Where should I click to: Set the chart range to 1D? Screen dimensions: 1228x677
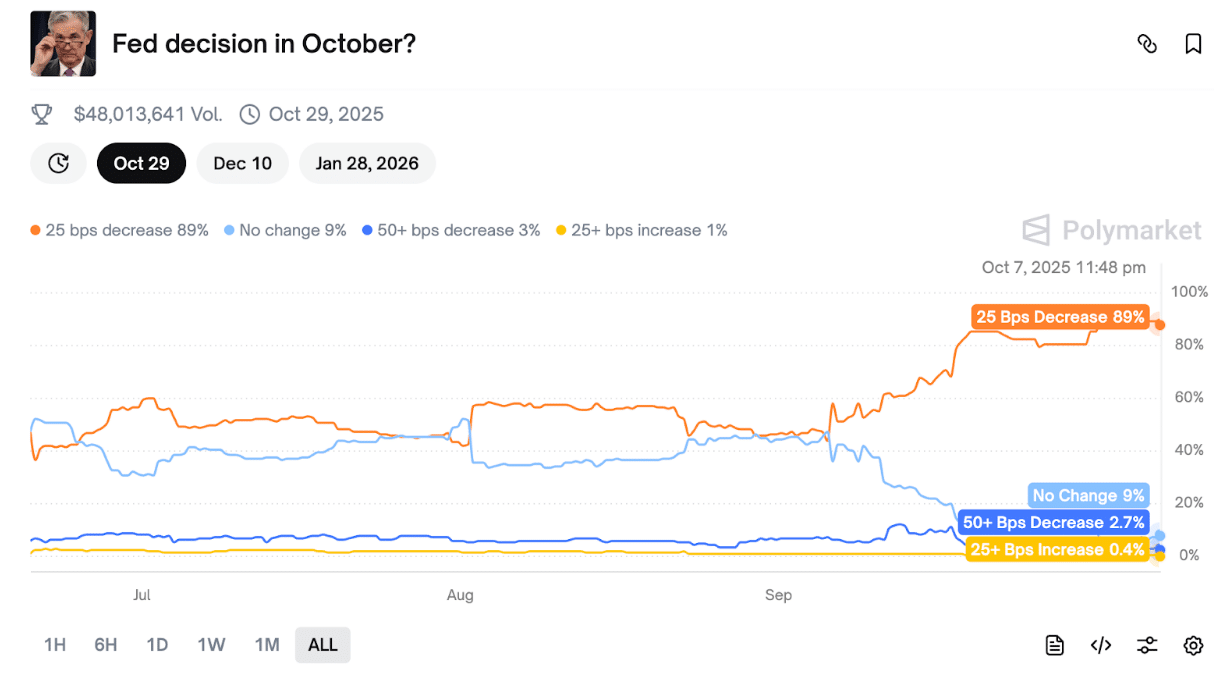point(157,645)
